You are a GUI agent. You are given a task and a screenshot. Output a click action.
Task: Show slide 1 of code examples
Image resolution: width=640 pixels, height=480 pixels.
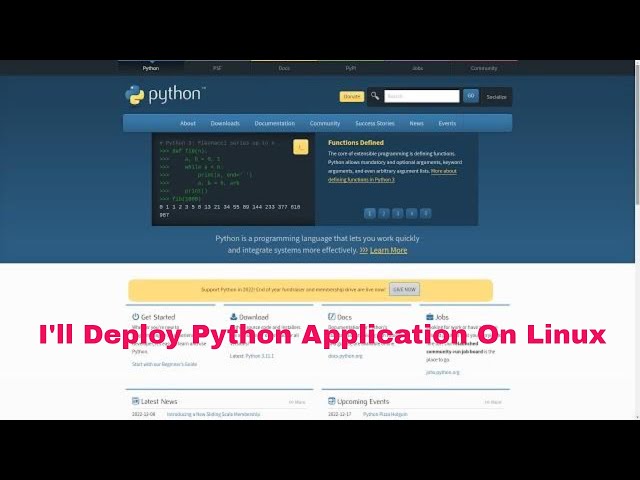[x=369, y=213]
